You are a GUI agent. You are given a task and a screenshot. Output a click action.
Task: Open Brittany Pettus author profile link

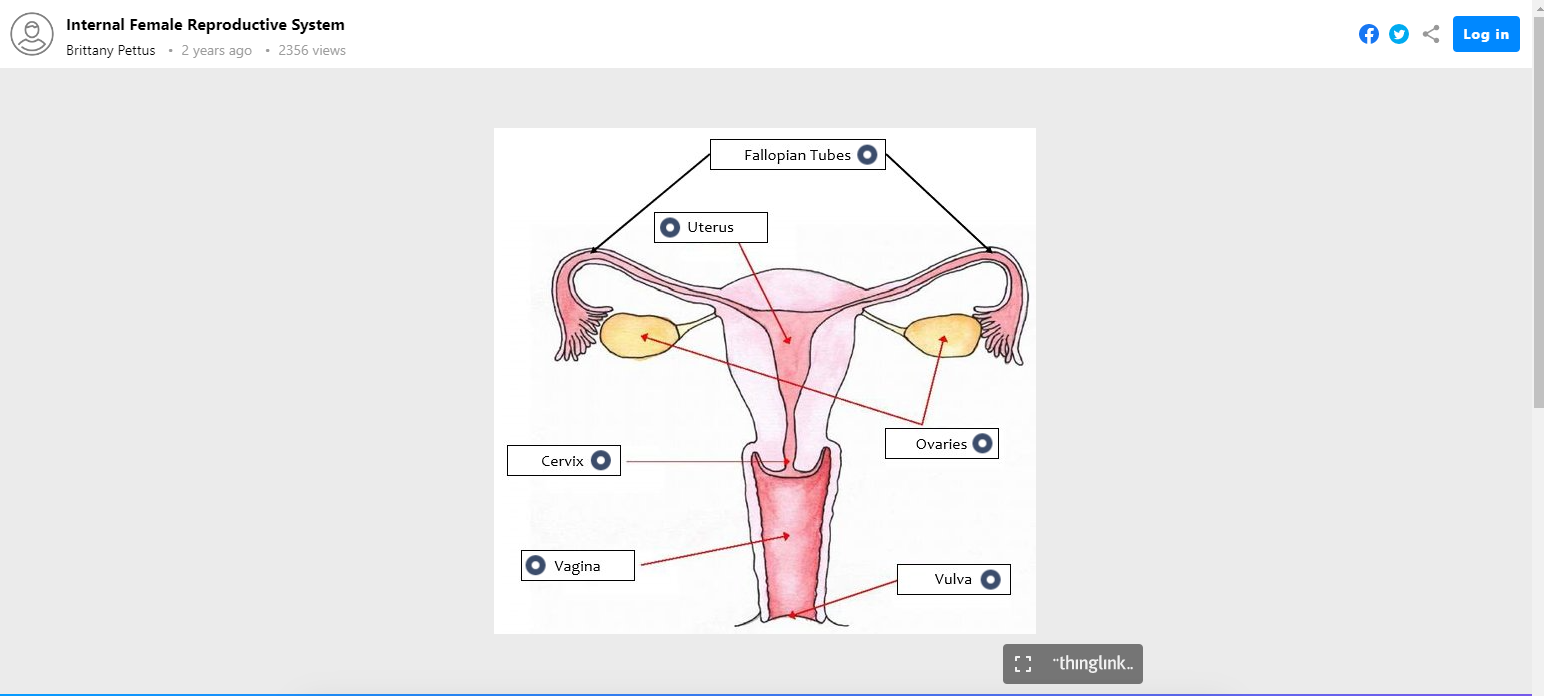coord(111,50)
